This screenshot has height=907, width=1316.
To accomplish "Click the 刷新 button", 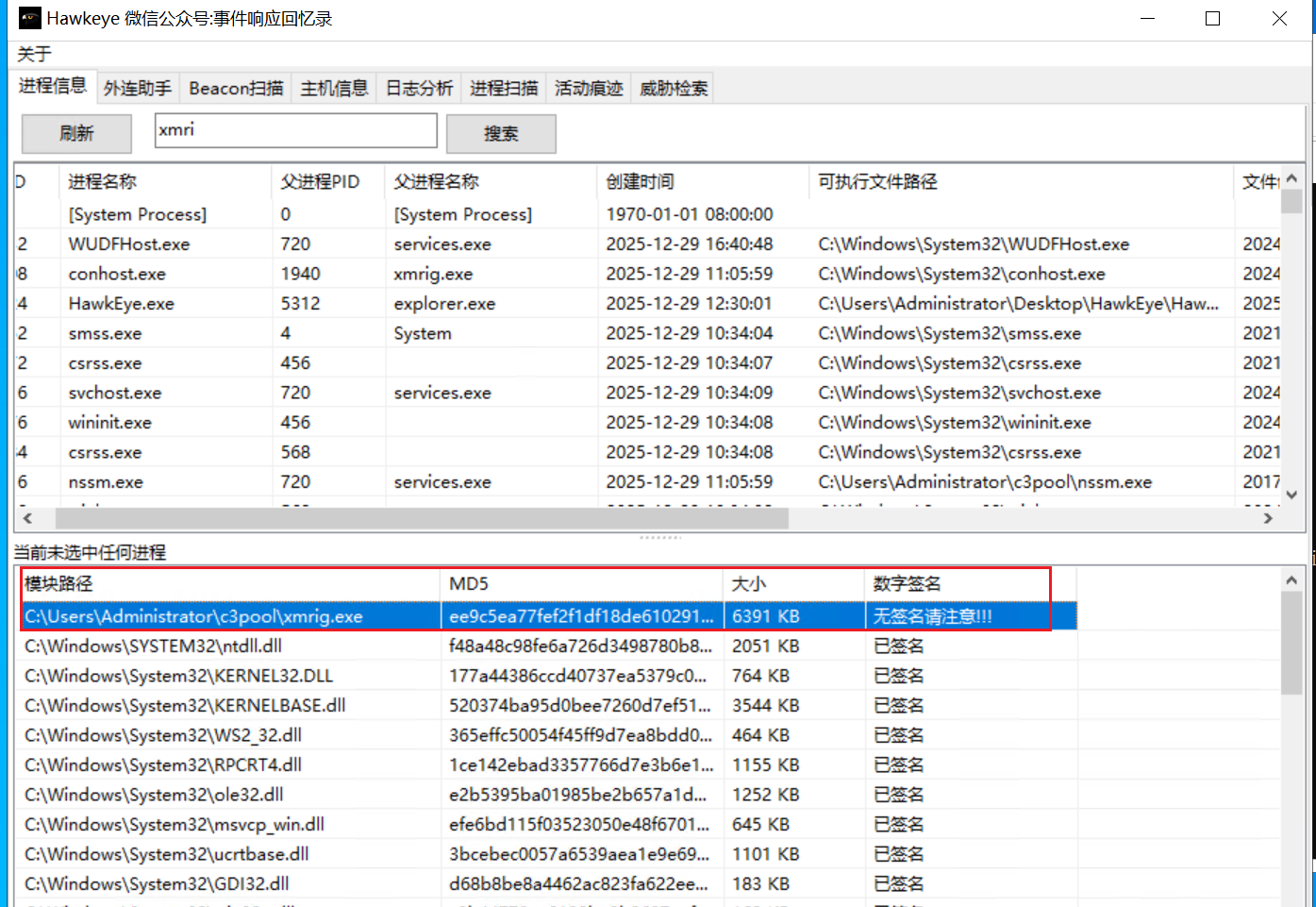I will point(76,133).
